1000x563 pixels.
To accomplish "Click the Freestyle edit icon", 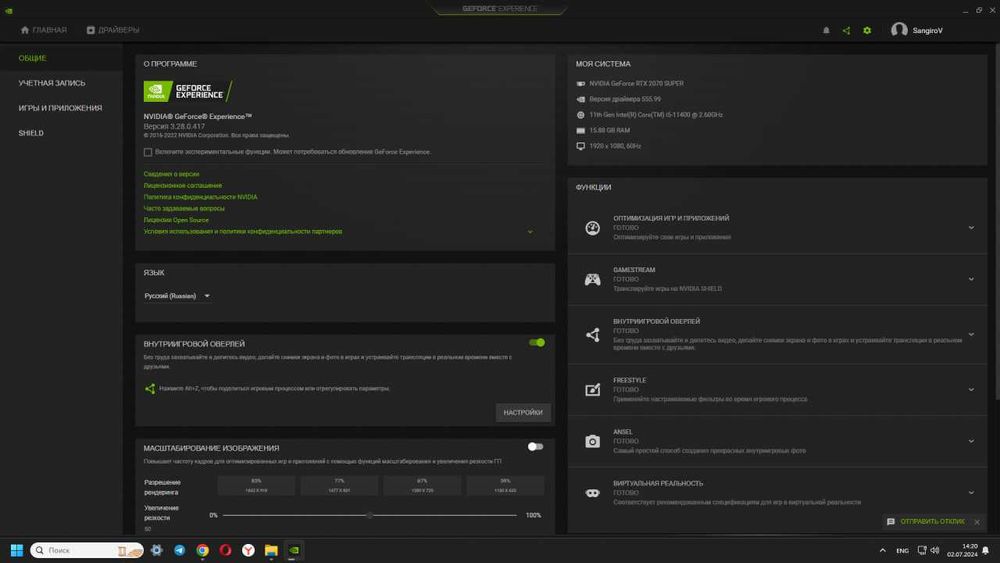I will (592, 390).
